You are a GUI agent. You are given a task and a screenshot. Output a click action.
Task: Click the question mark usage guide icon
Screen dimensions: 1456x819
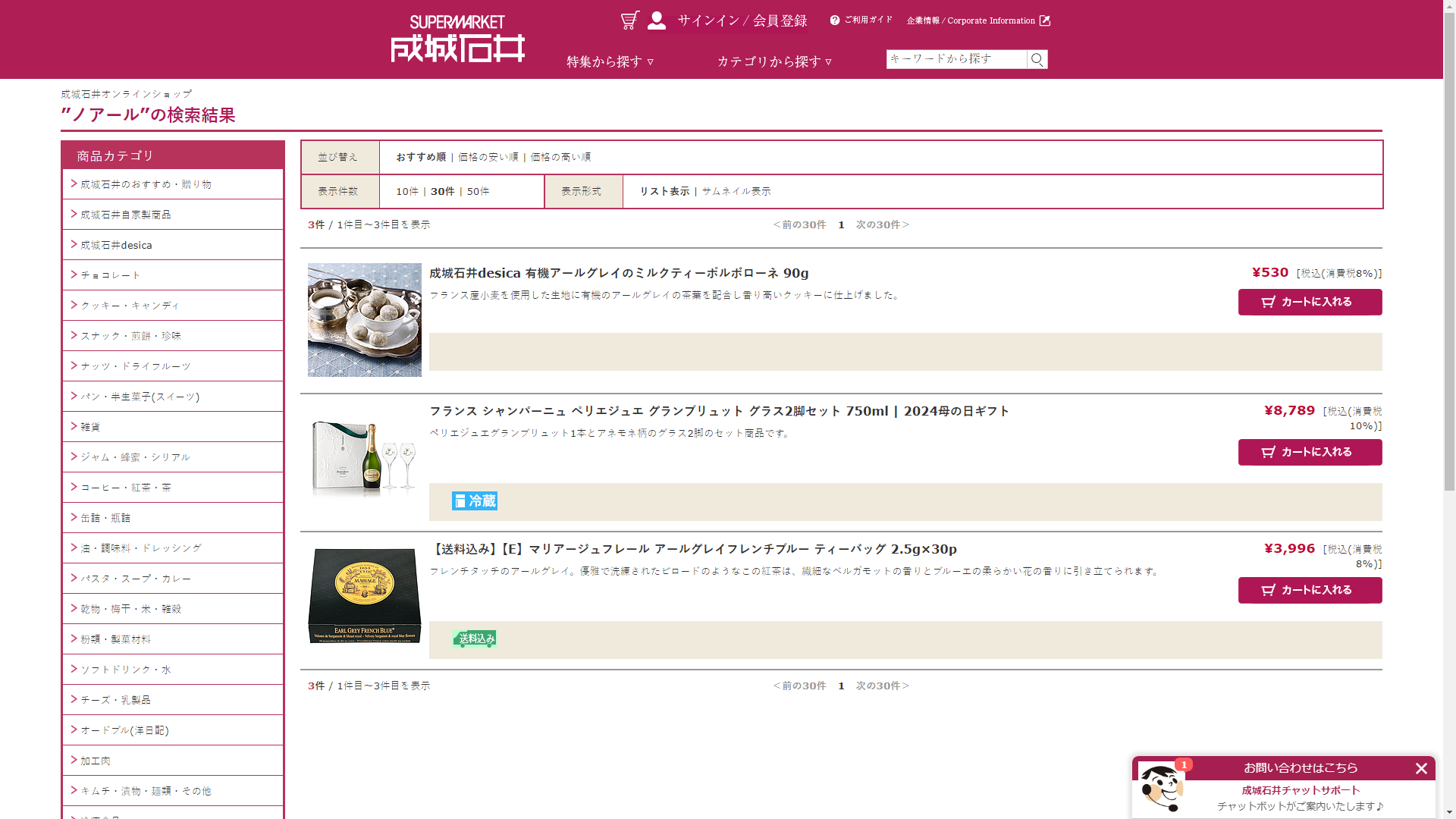(x=835, y=20)
